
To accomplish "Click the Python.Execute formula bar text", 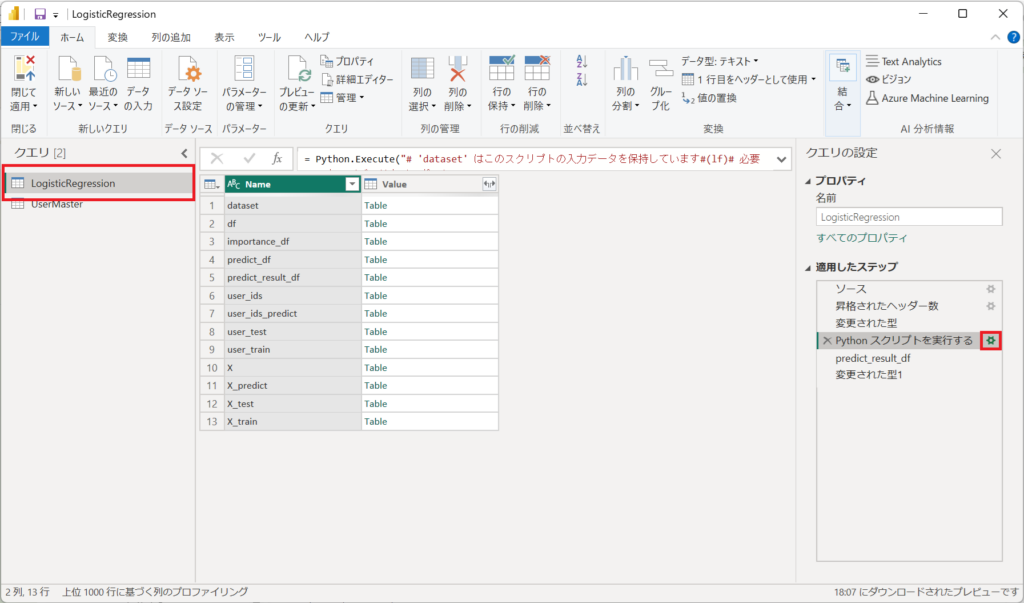I will [532, 159].
